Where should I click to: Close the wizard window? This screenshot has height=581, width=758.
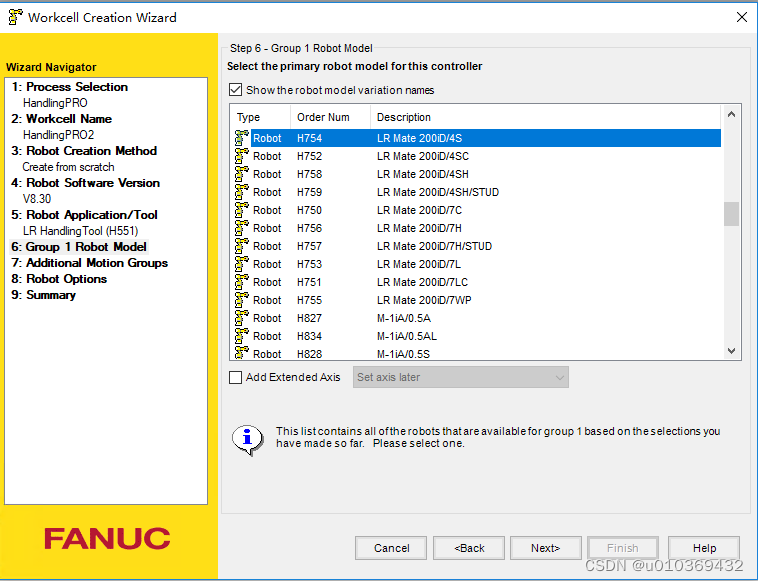742,17
